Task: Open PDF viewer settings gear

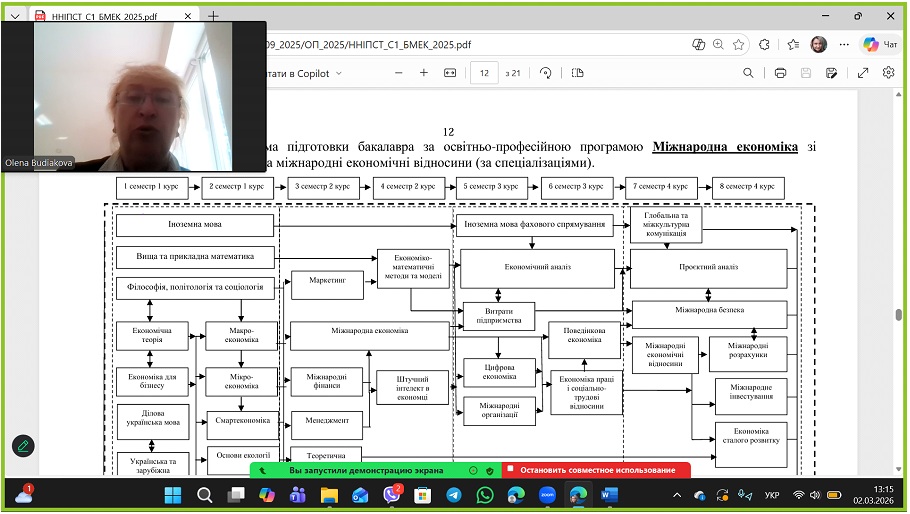Action: click(888, 73)
